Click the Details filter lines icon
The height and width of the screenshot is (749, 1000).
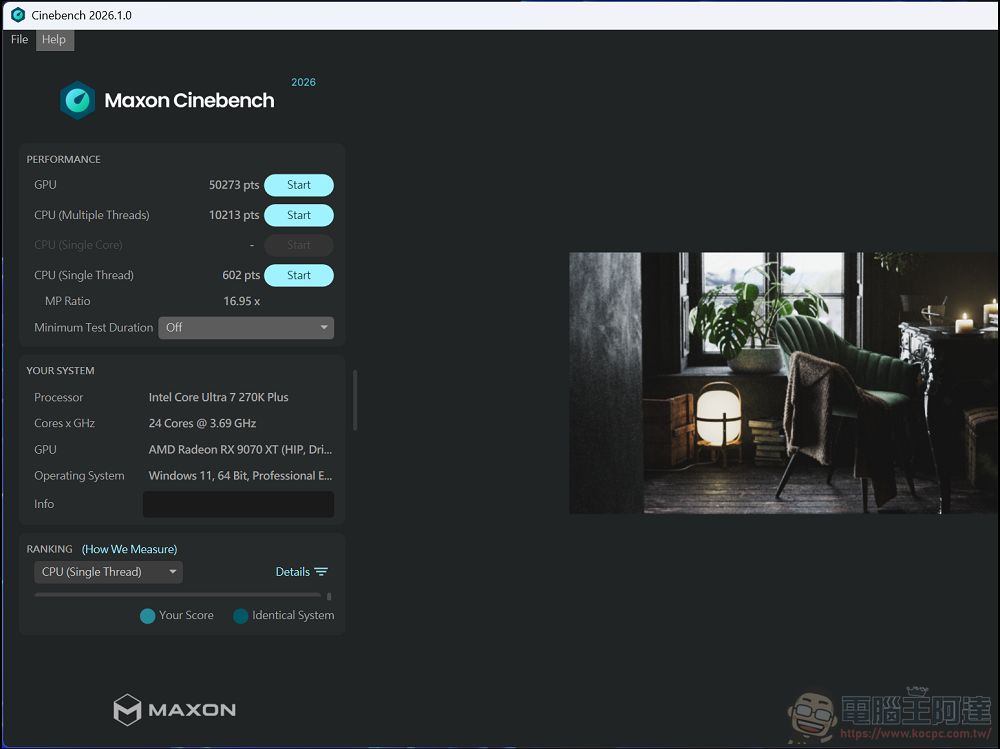tap(321, 572)
